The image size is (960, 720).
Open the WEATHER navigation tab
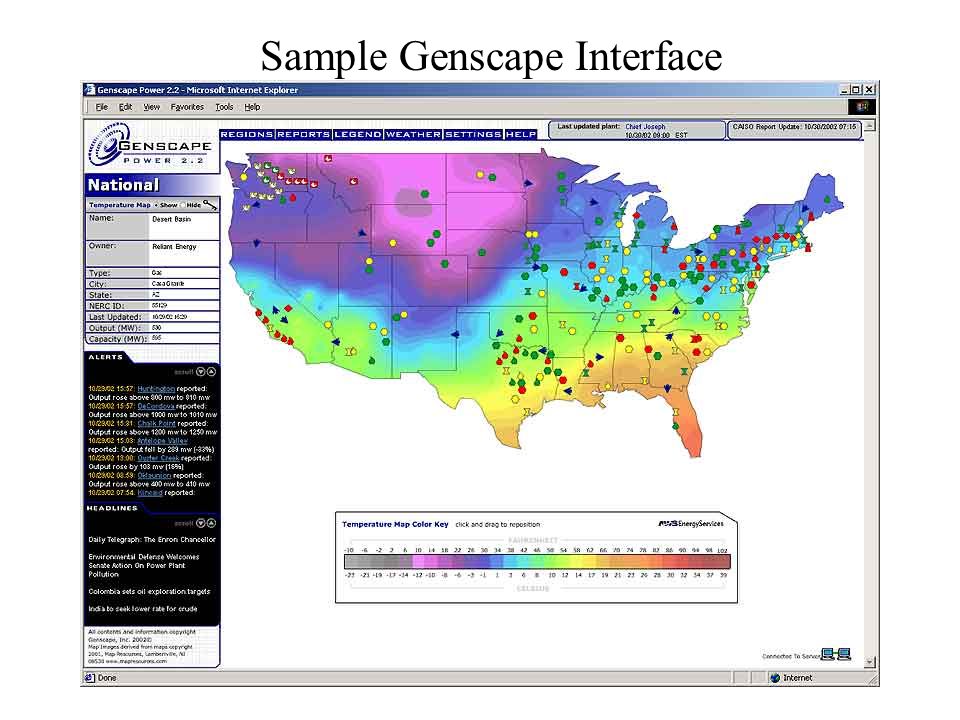[413, 134]
